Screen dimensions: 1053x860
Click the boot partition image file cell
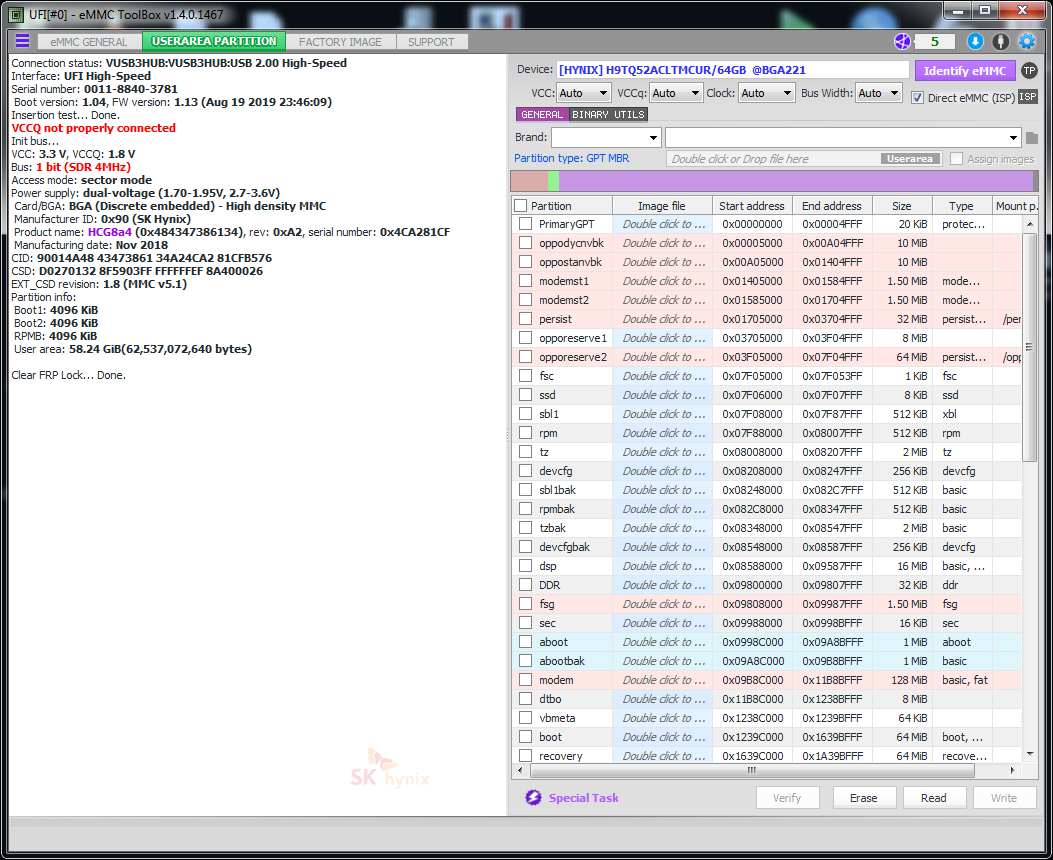(662, 737)
